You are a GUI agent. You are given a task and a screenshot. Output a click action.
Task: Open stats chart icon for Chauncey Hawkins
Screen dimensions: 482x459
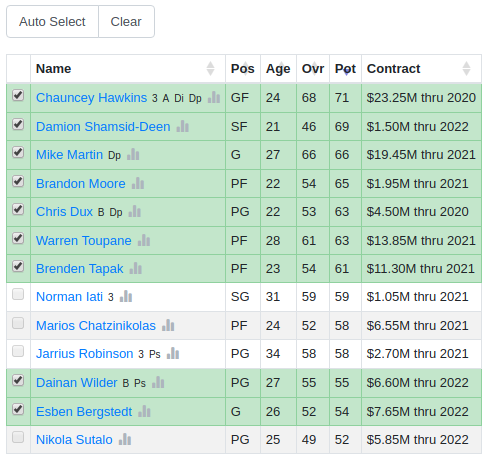click(214, 97)
